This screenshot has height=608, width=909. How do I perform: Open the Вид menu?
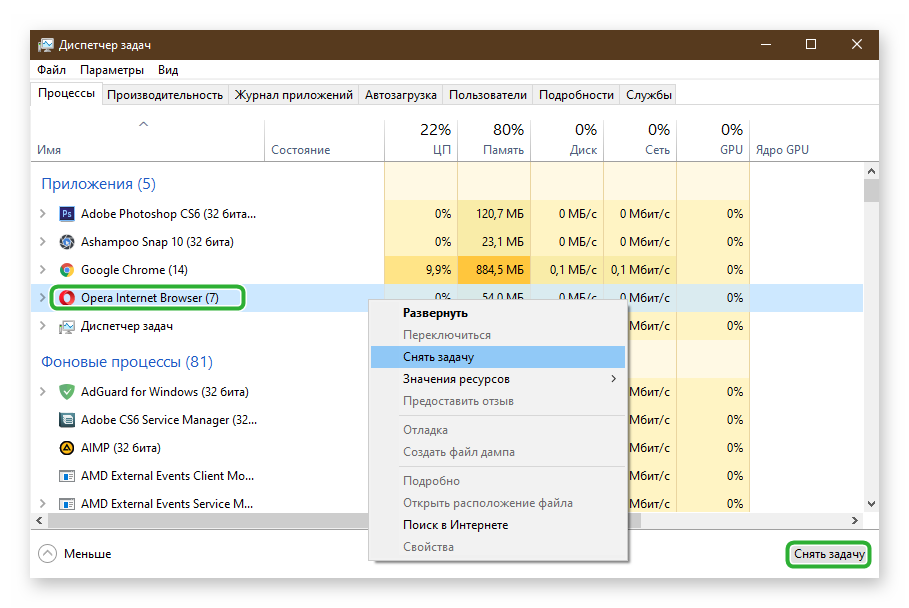pos(168,70)
